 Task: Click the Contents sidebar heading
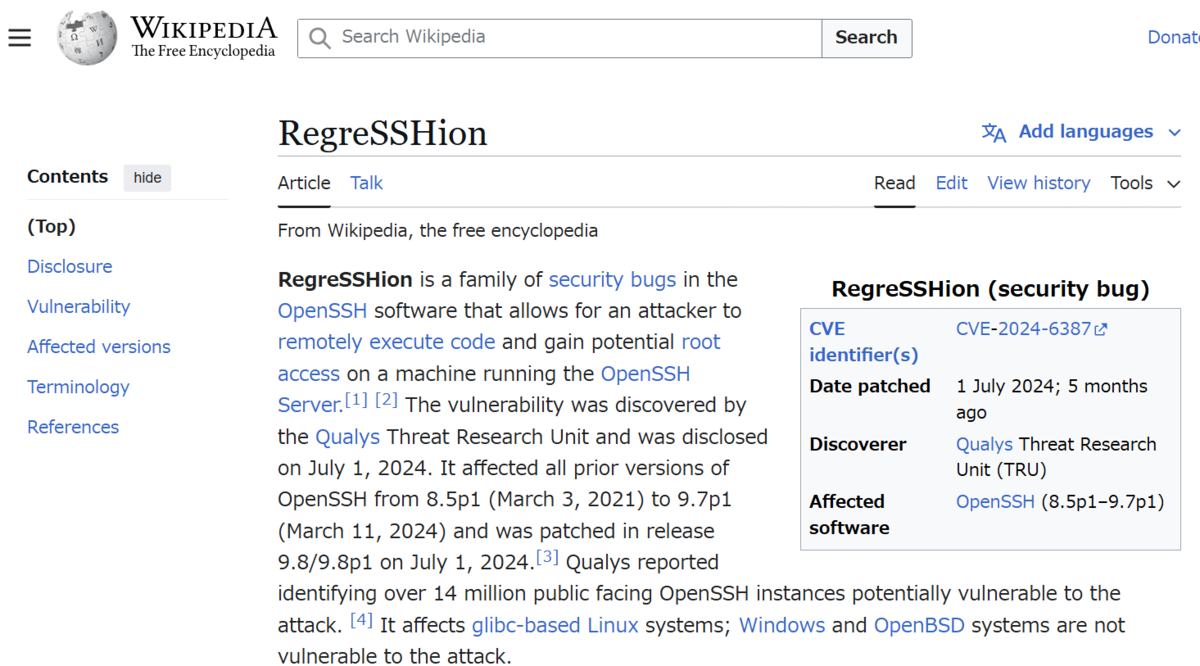[67, 176]
